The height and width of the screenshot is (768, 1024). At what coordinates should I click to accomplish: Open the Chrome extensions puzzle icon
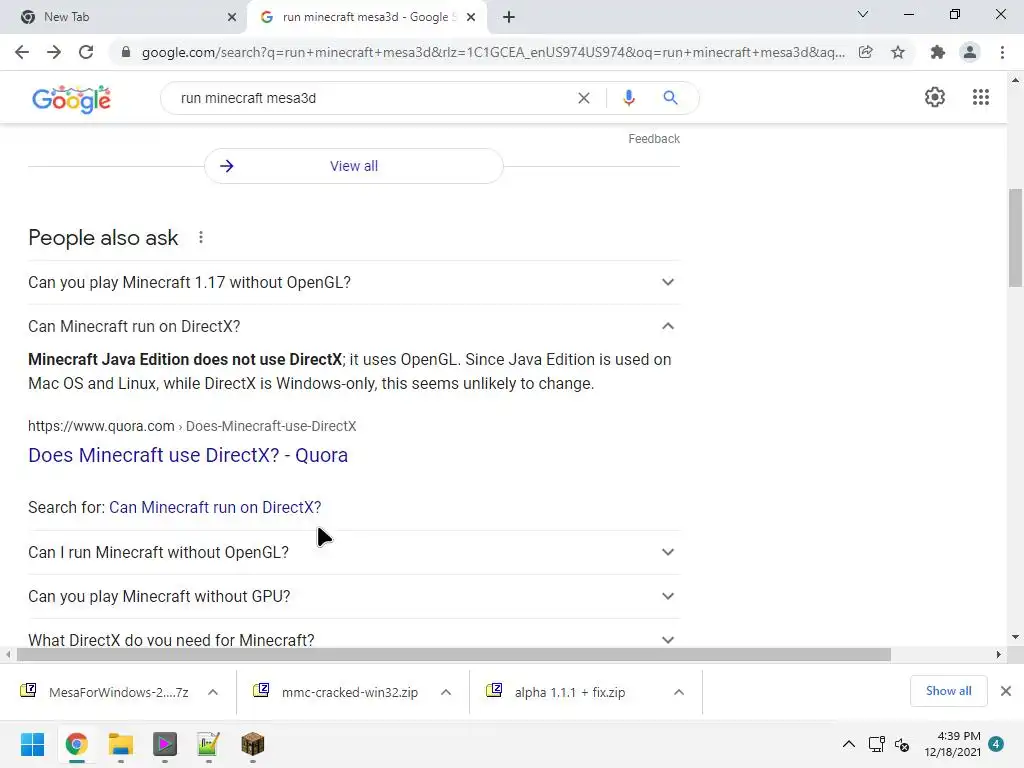(x=938, y=52)
